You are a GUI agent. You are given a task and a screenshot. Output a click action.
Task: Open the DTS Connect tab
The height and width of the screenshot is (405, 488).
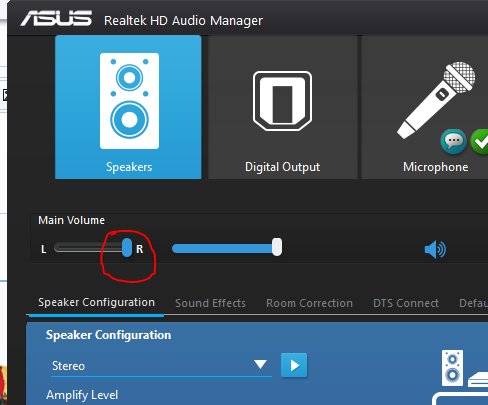point(406,303)
